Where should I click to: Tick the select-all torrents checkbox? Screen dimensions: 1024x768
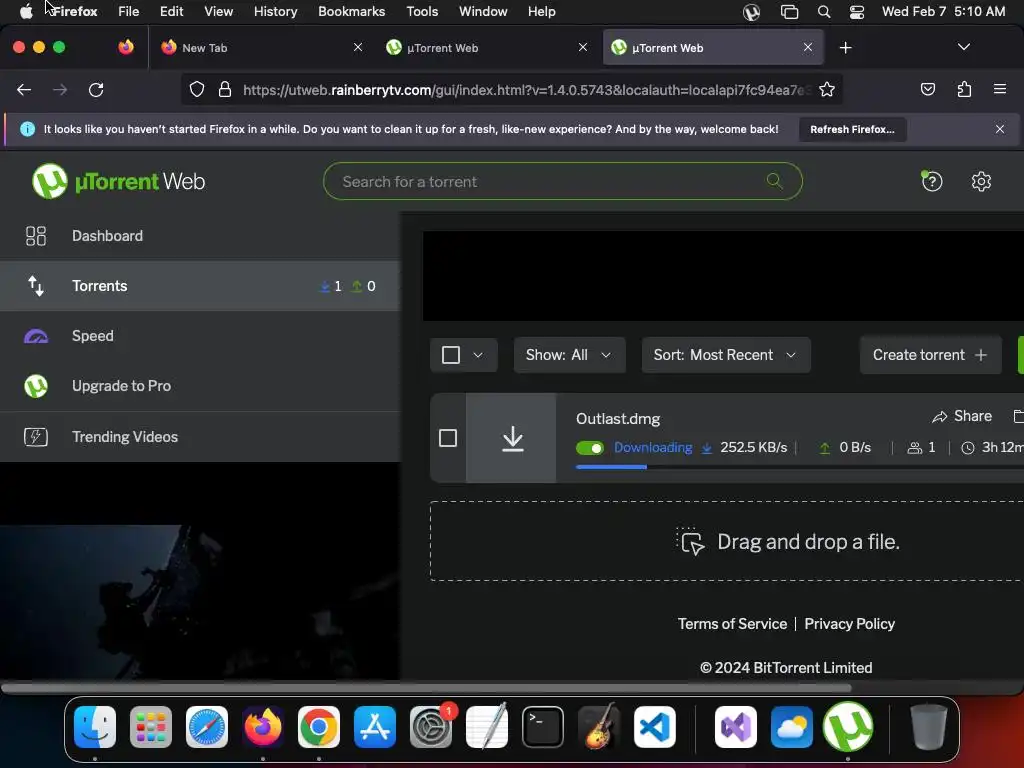point(451,355)
